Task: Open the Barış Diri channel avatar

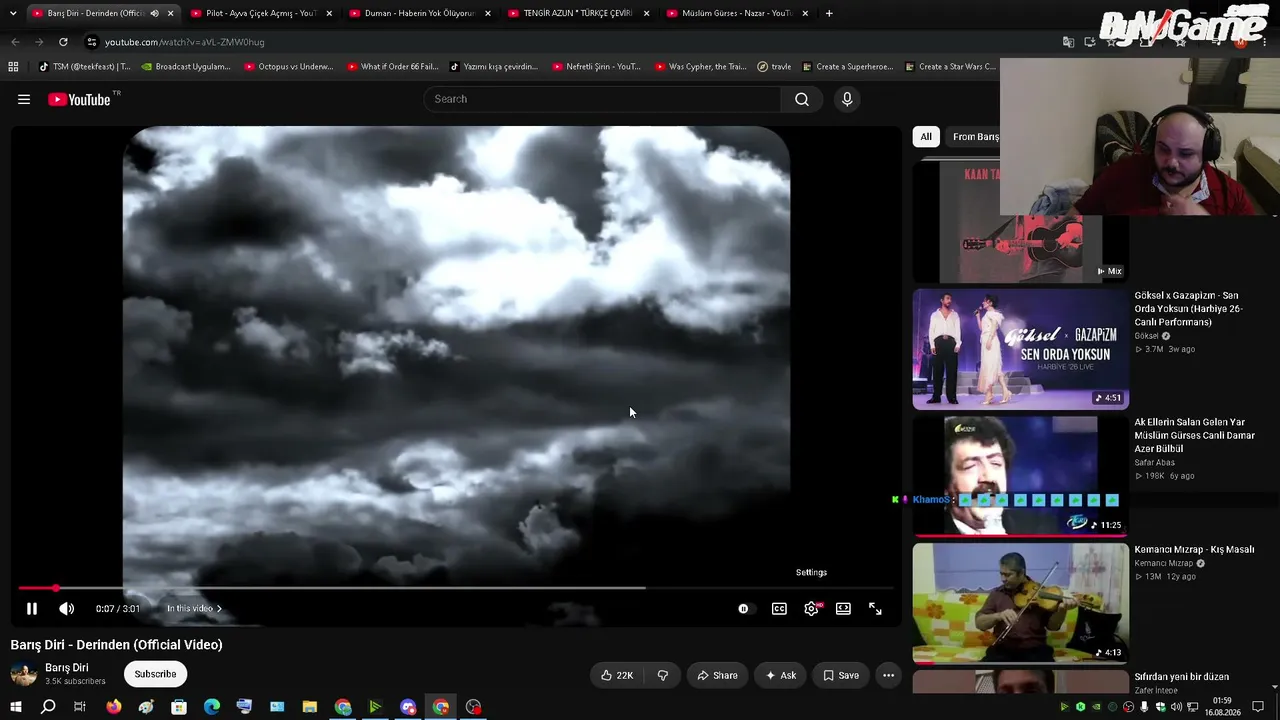Action: click(x=24, y=674)
